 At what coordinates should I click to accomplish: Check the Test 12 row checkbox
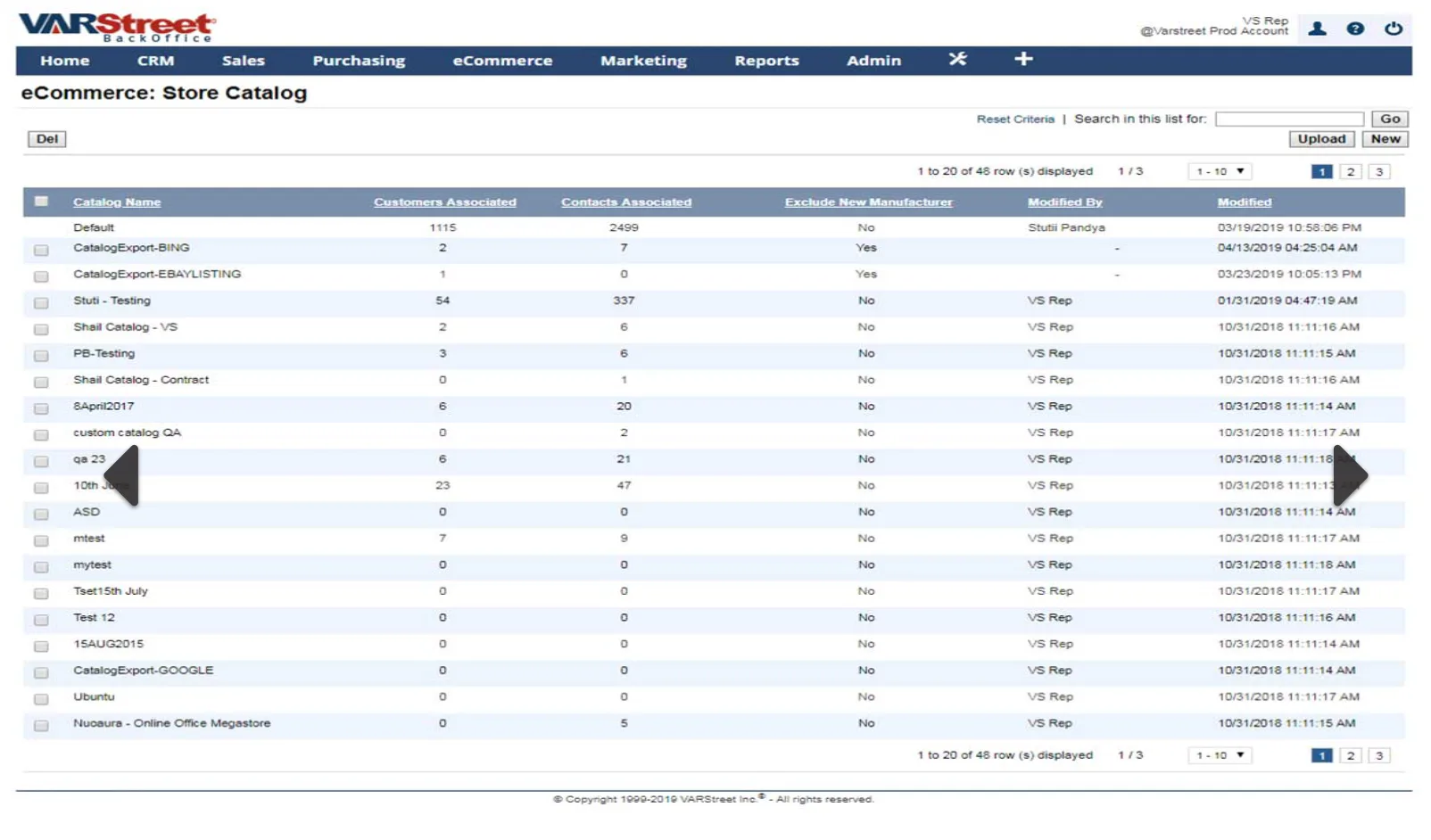point(41,620)
